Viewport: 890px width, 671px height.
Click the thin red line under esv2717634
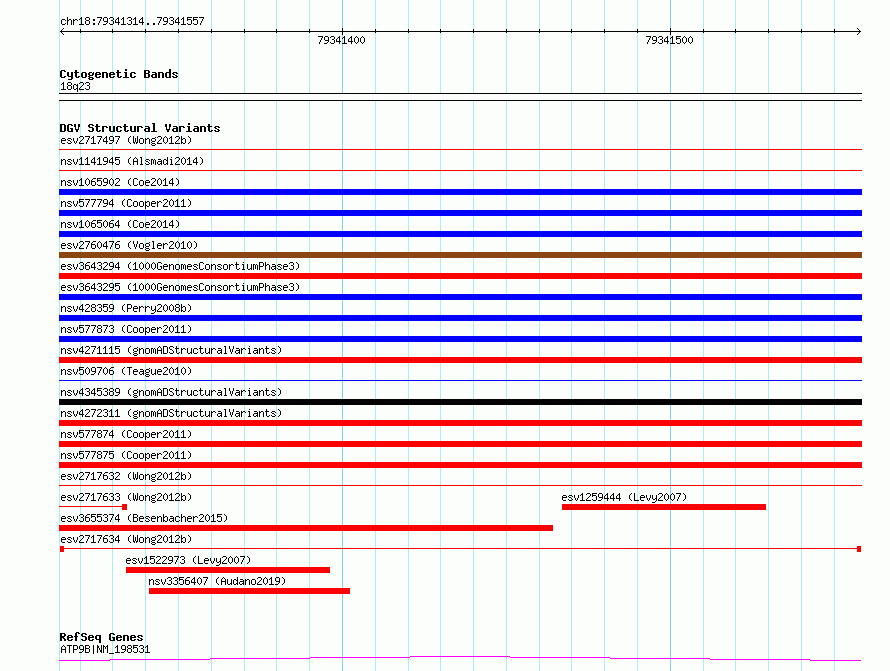click(460, 549)
